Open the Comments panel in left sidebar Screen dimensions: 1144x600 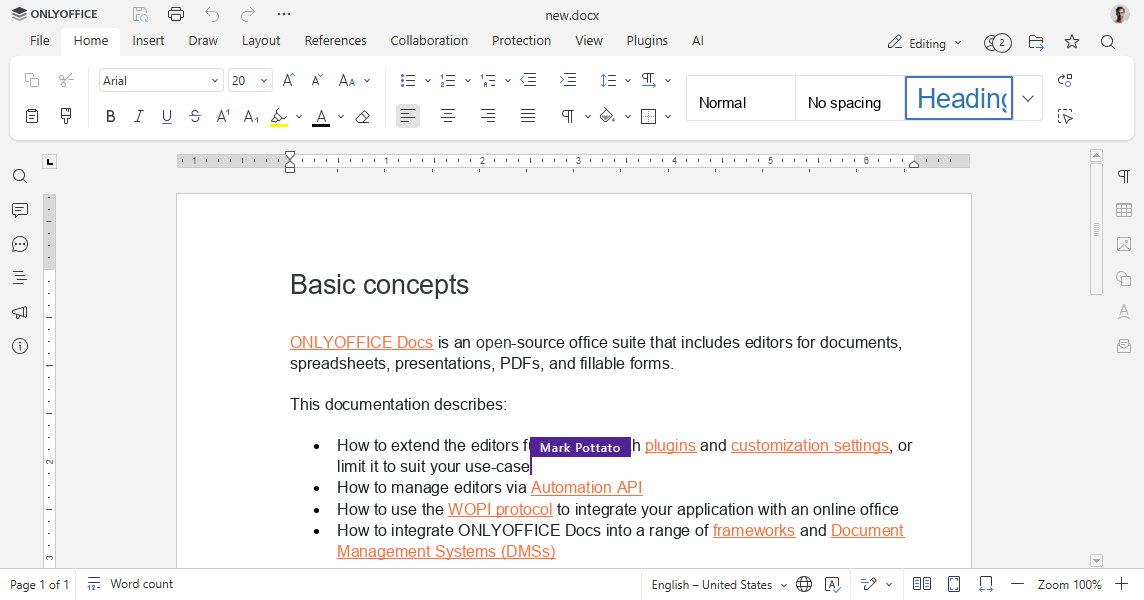tap(20, 210)
